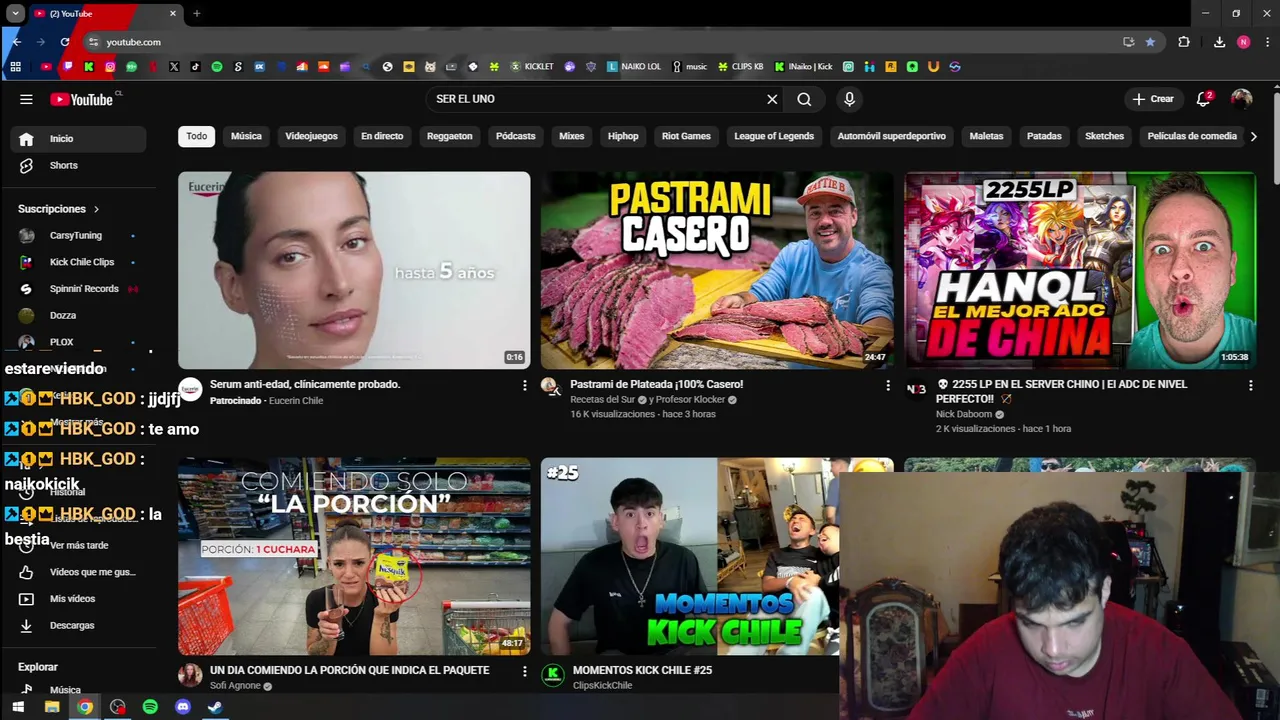Screen dimensions: 1280x720
Task: Select the Todo filter chip
Action: pyautogui.click(x=197, y=136)
